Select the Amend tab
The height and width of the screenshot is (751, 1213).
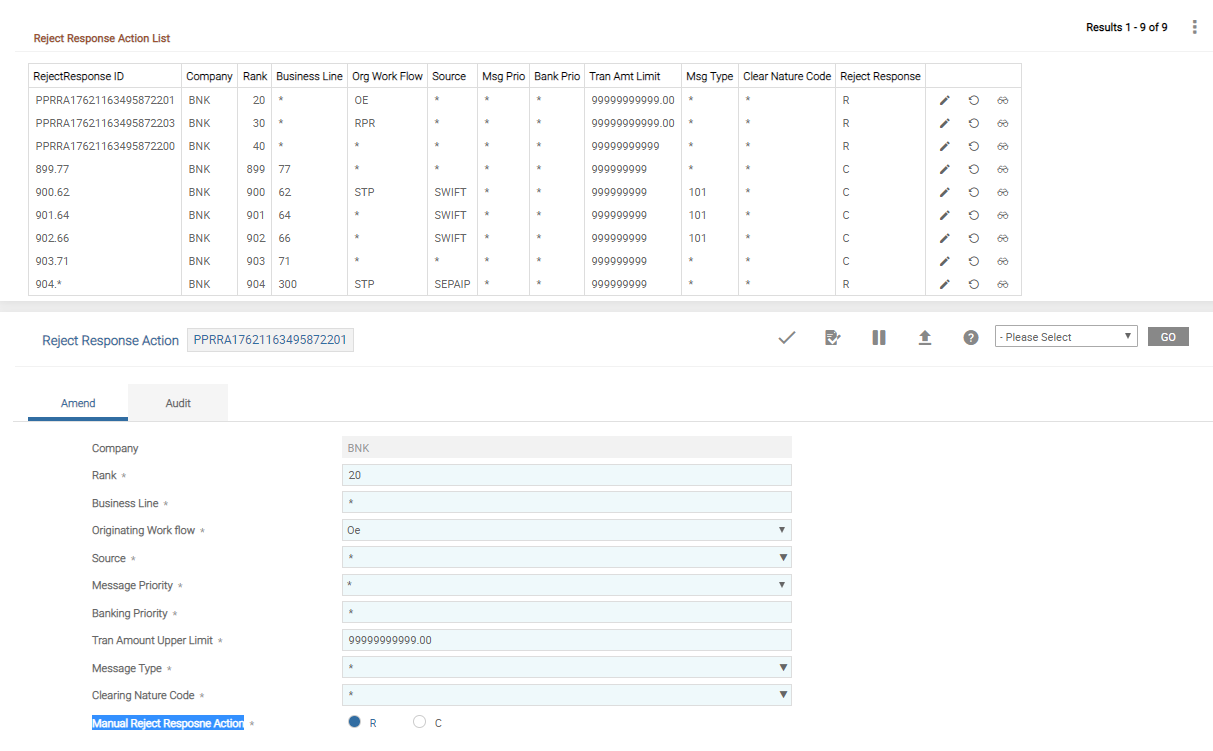click(x=78, y=403)
